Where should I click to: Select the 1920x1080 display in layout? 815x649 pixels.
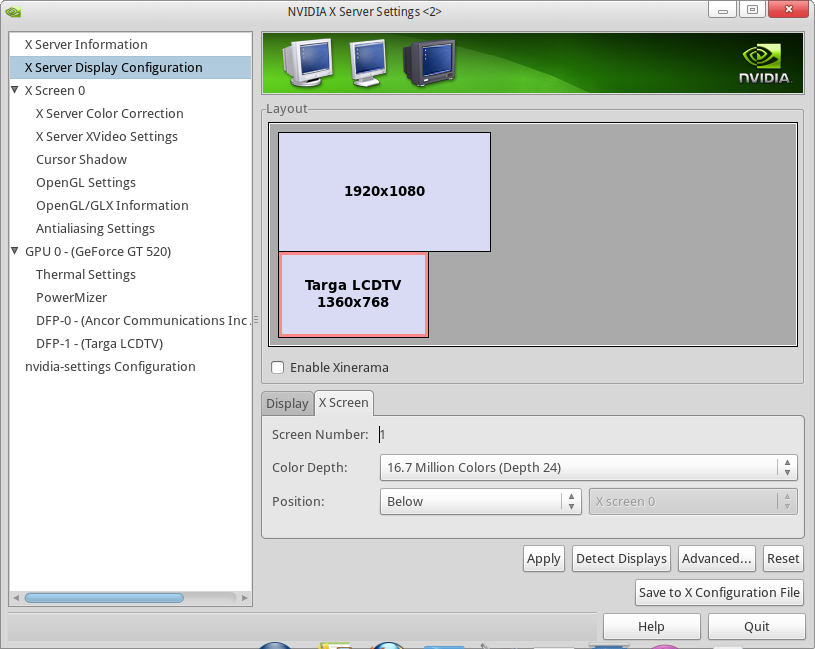click(385, 192)
